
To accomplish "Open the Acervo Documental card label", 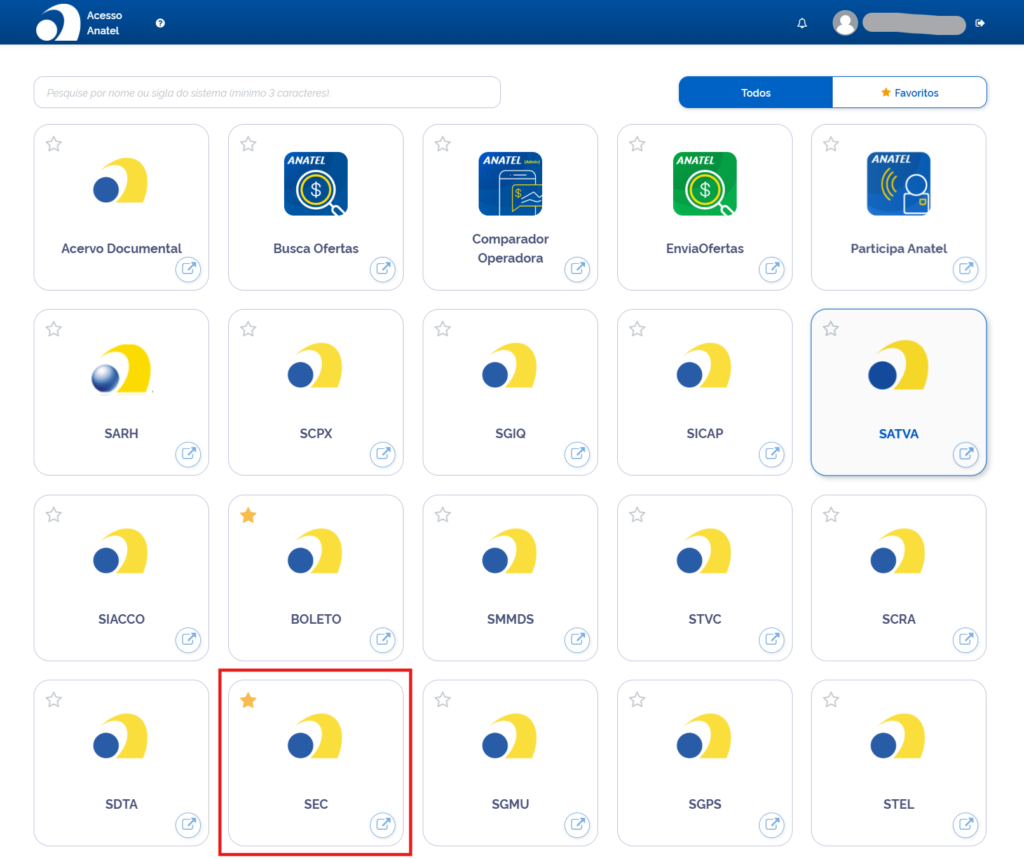I will (121, 248).
